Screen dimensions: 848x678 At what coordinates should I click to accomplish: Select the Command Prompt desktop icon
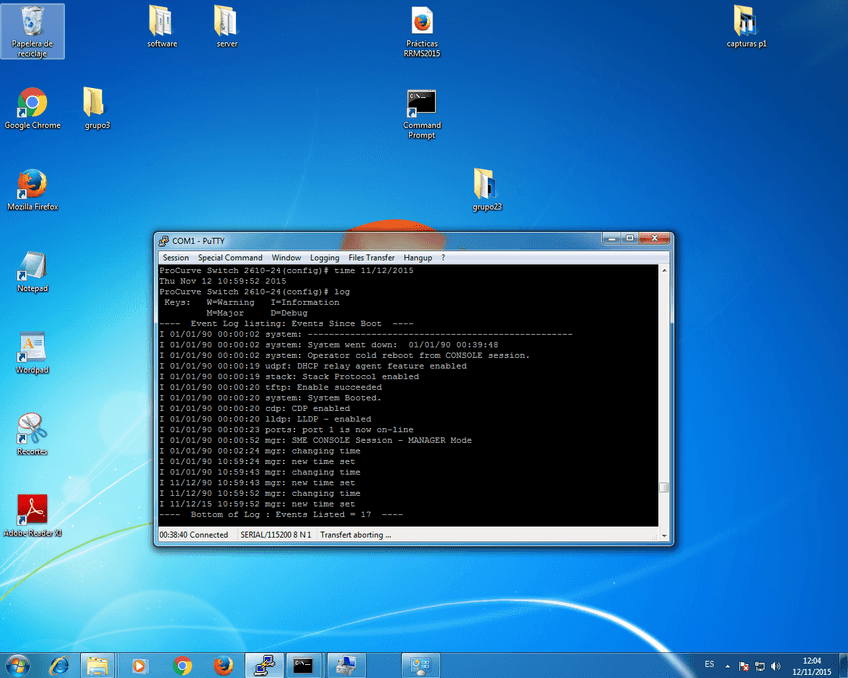tap(422, 104)
